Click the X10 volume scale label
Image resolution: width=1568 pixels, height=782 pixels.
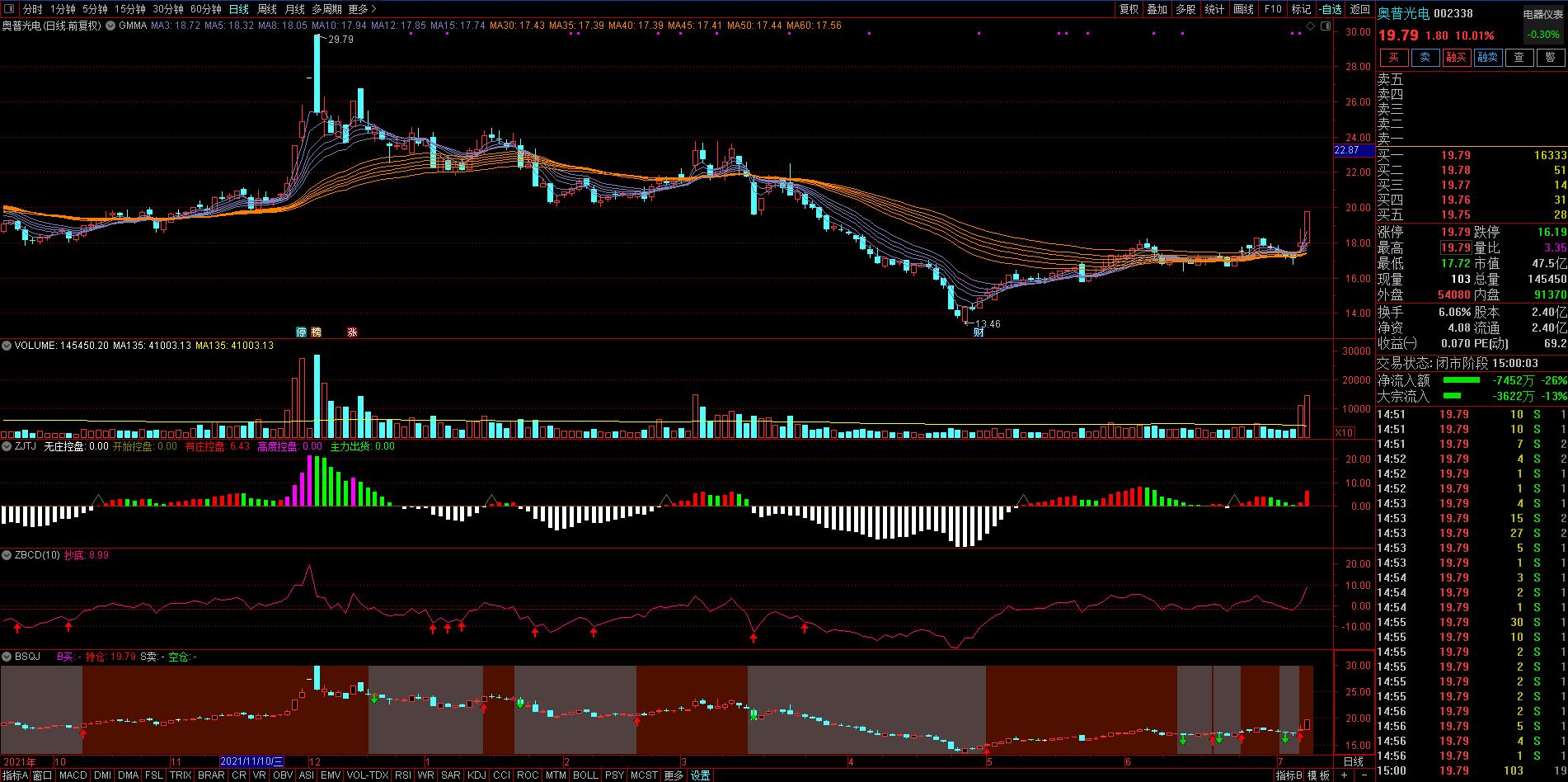[x=1344, y=432]
